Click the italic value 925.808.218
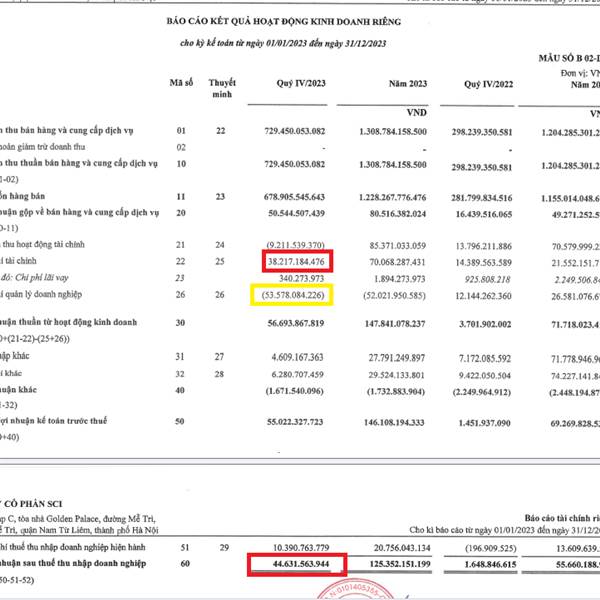This screenshot has height=600, width=600. click(x=488, y=279)
